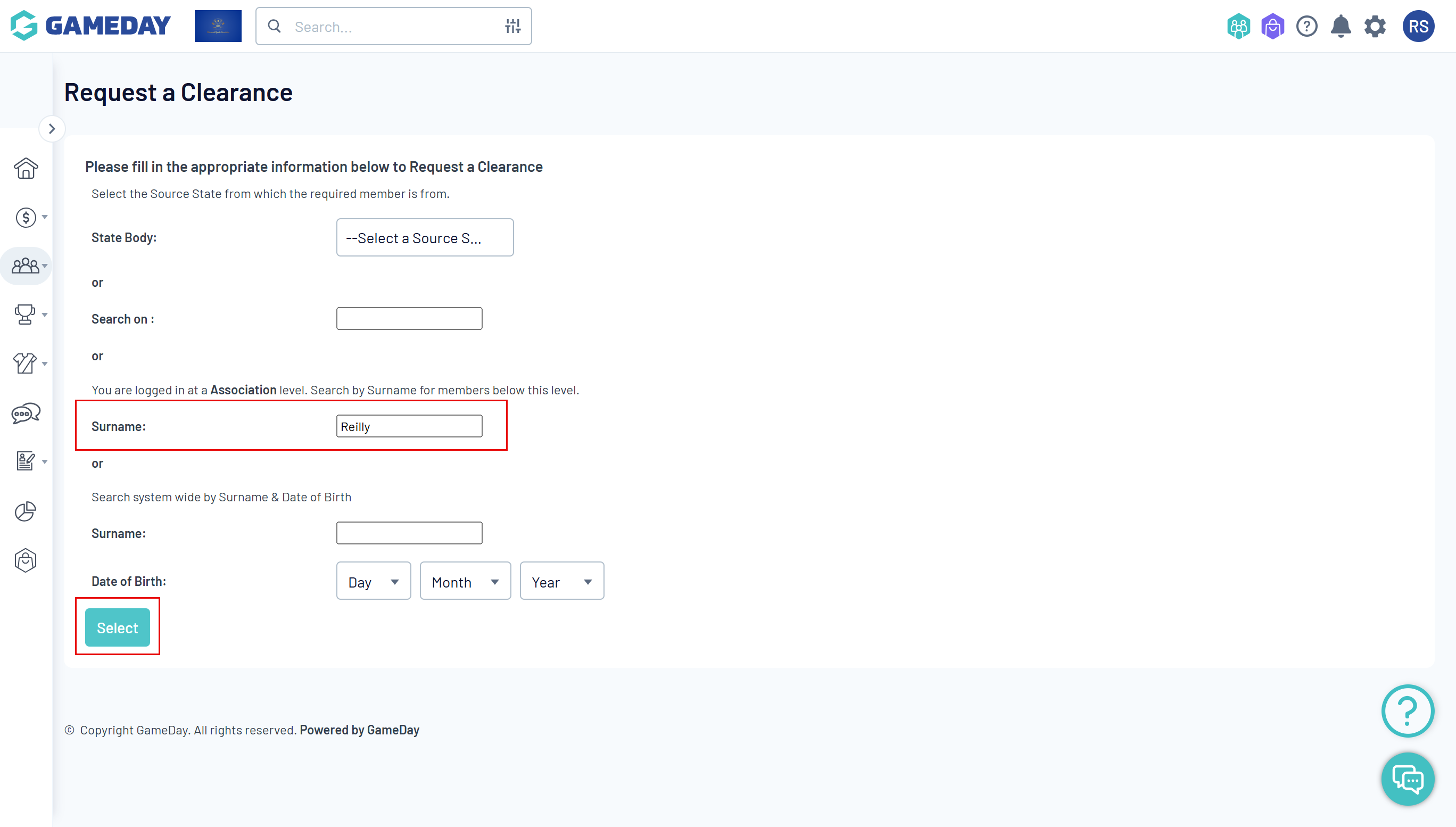Screen dimensions: 1456x827
Task: Click the Search on input field
Action: [409, 319]
